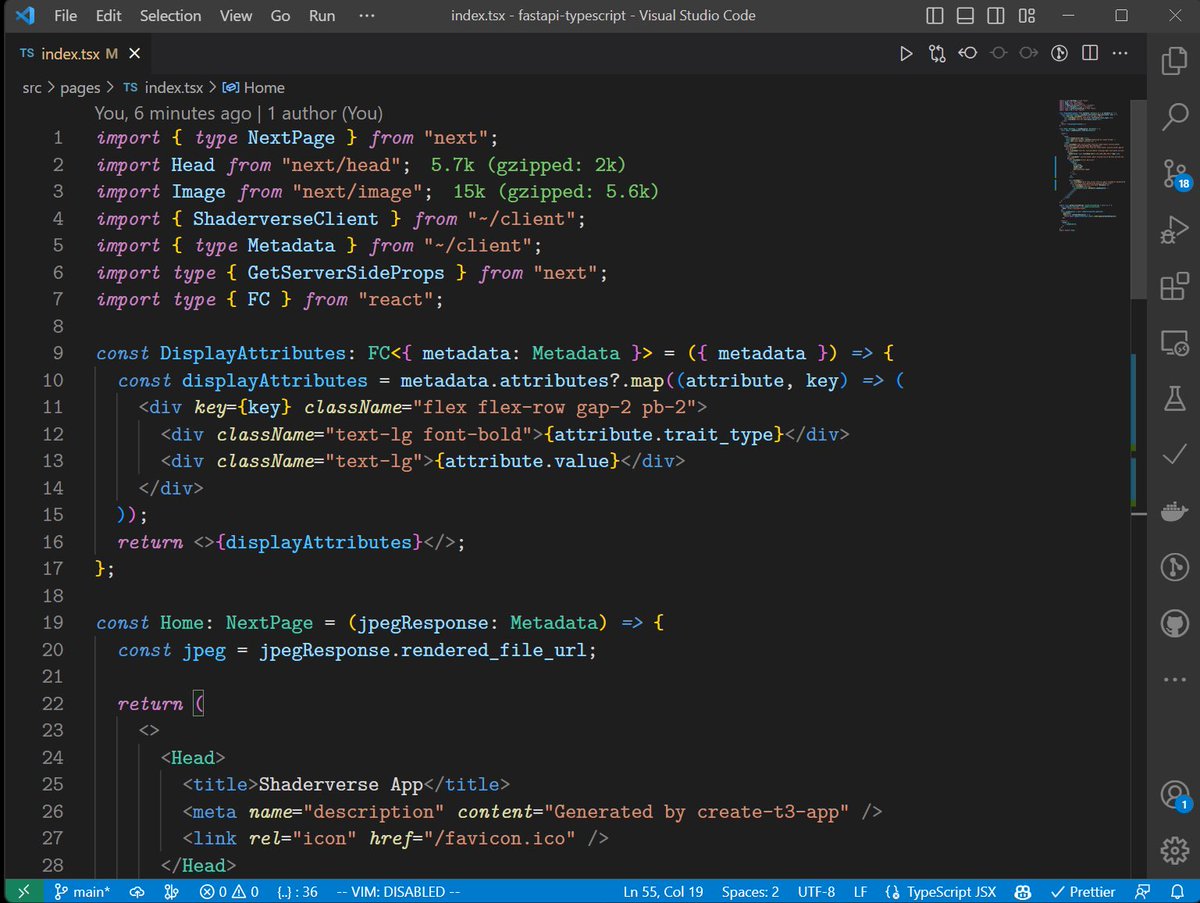Toggle the bottom panel layout
1200x903 pixels.
click(x=965, y=16)
